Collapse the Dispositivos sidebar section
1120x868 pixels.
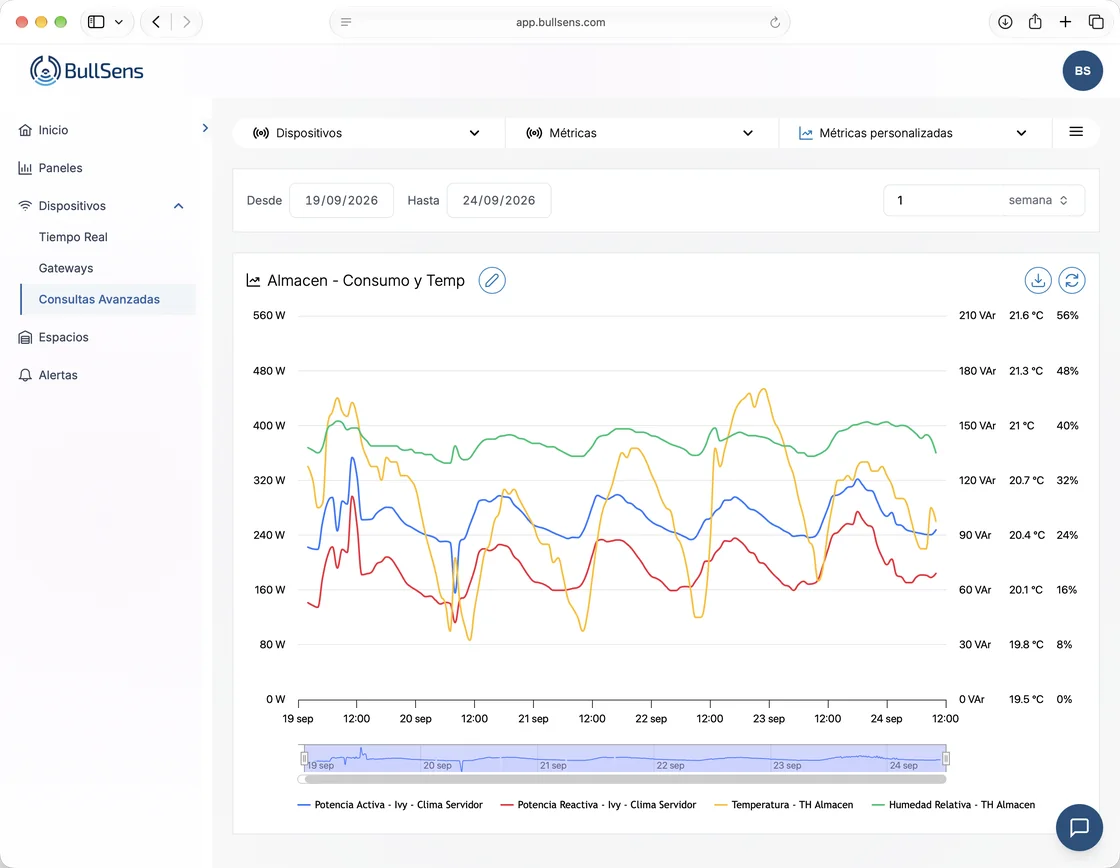tap(179, 206)
